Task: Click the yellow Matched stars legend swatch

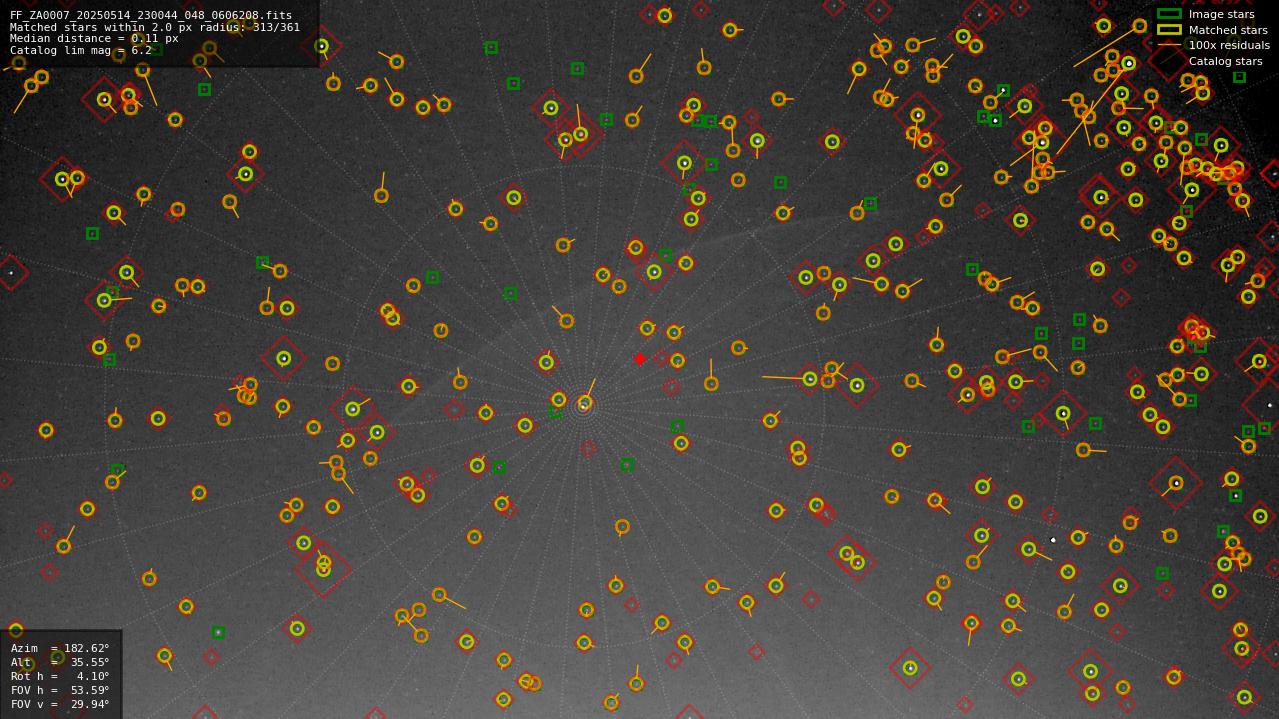Action: (1169, 30)
